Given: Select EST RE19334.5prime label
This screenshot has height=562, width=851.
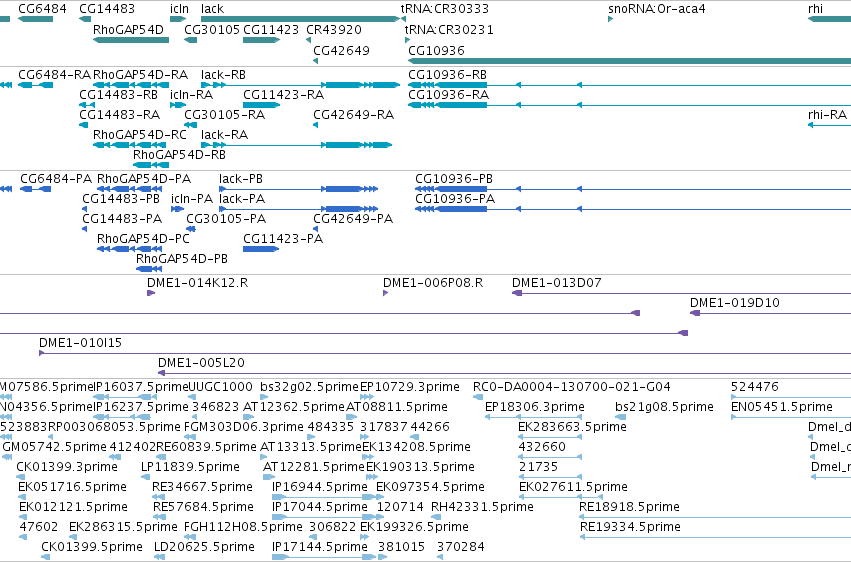Looking at the screenshot, I should coord(630,527).
